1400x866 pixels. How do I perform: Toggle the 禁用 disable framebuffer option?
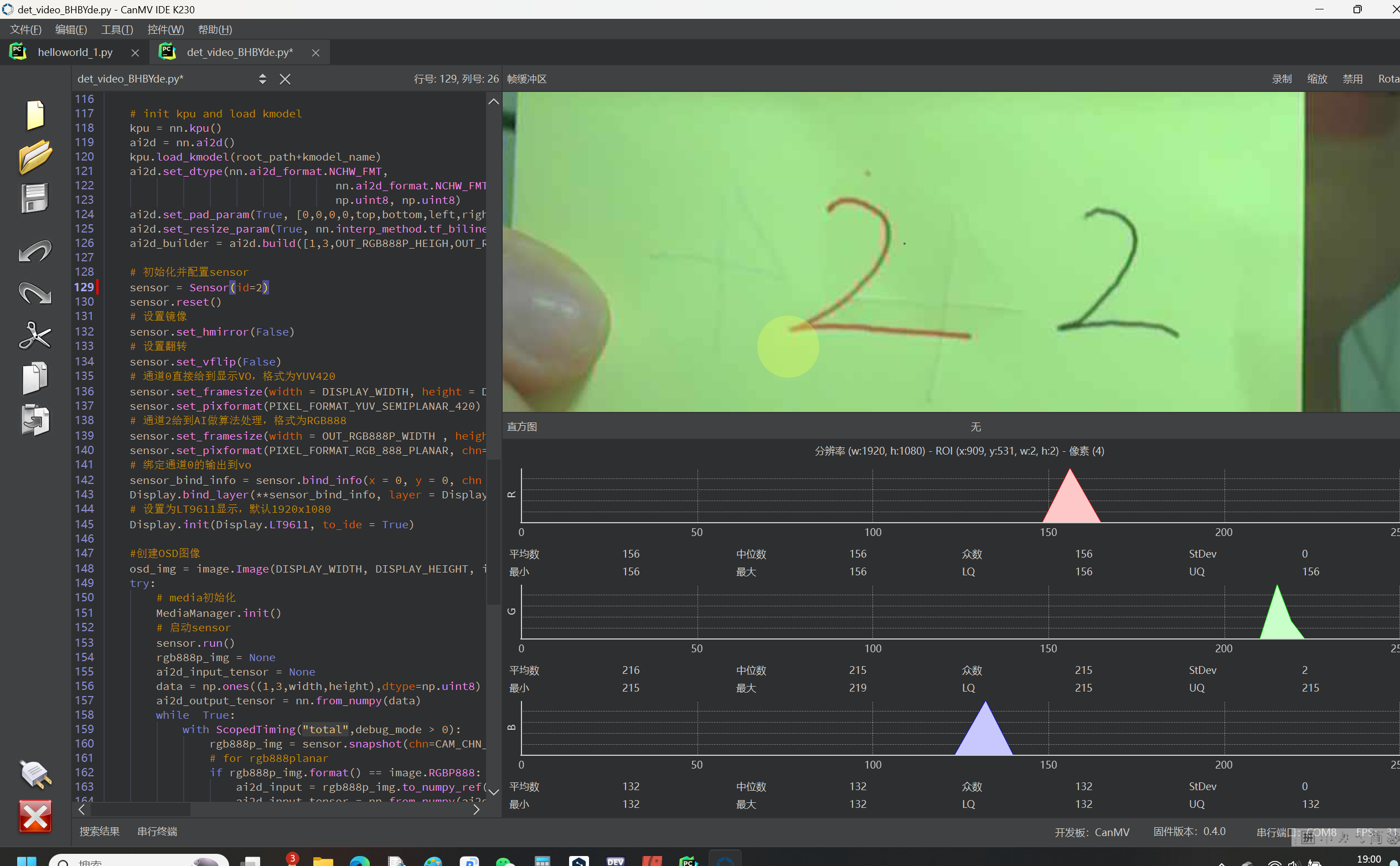(1352, 79)
